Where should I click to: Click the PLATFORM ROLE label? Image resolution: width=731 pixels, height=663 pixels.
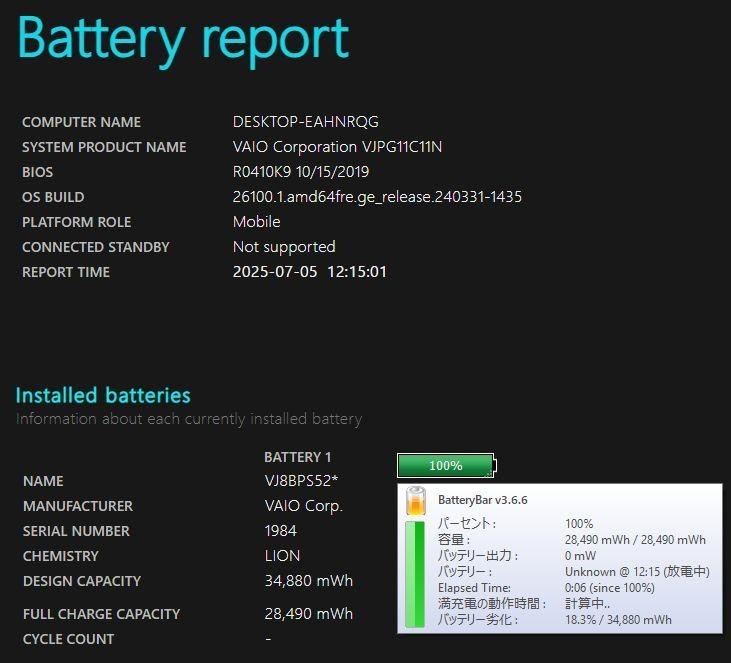(76, 222)
